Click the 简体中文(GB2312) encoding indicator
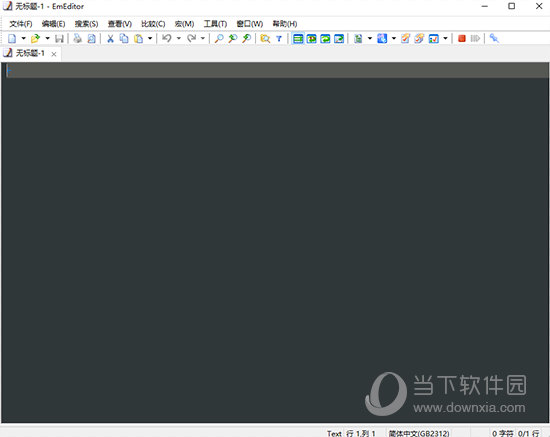This screenshot has width=550, height=437. pyautogui.click(x=419, y=433)
